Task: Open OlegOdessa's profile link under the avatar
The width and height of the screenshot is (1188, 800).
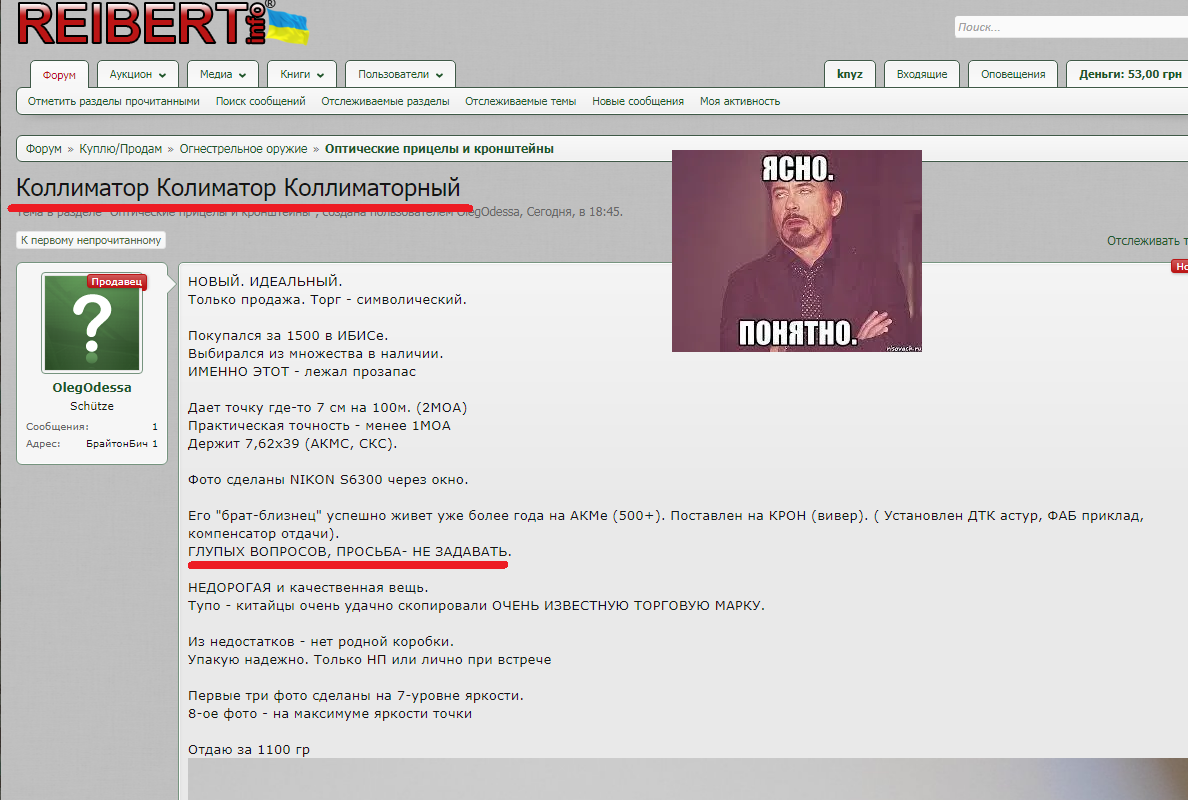Action: (91, 387)
